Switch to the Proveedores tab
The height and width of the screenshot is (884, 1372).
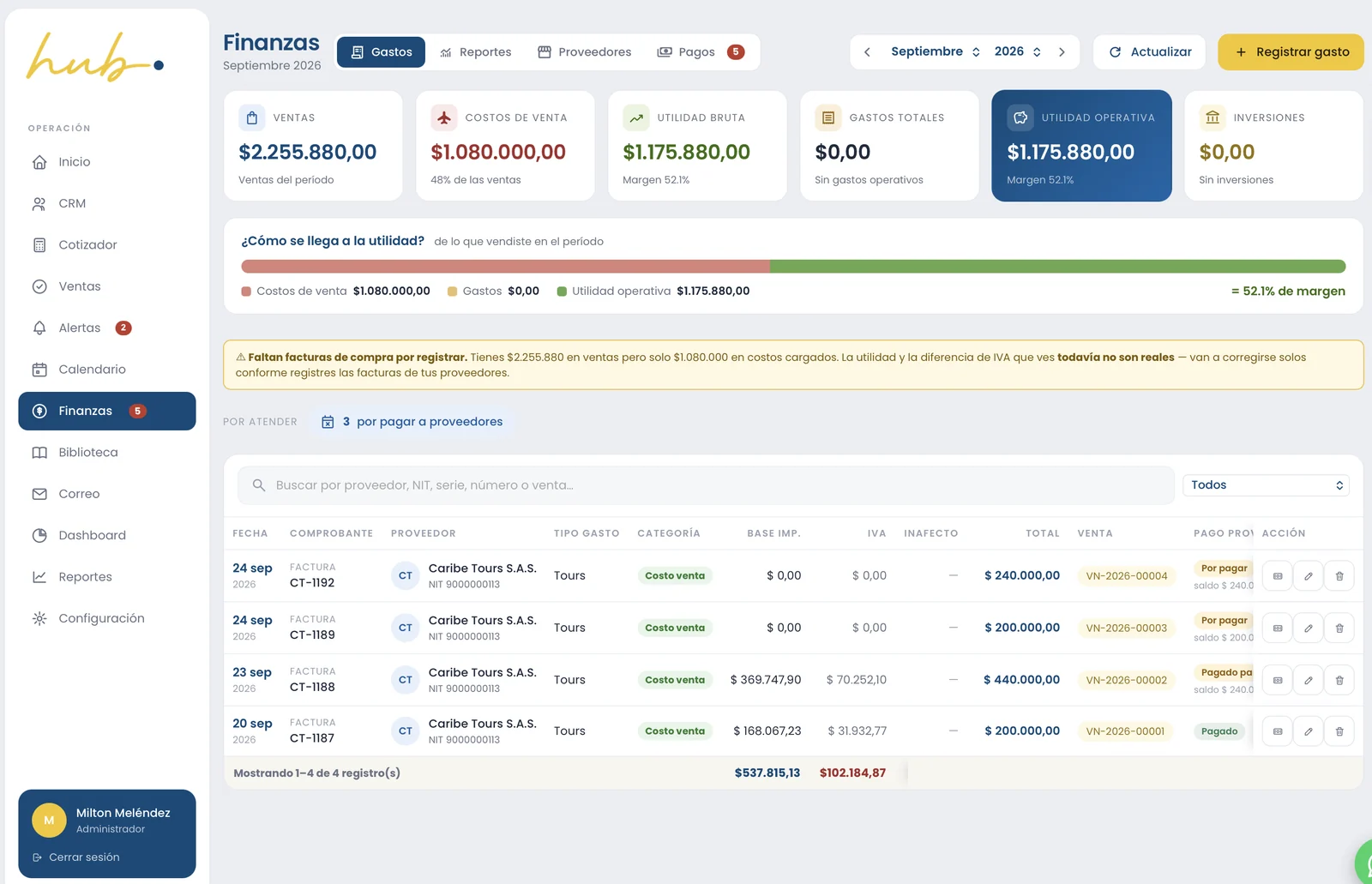point(584,52)
